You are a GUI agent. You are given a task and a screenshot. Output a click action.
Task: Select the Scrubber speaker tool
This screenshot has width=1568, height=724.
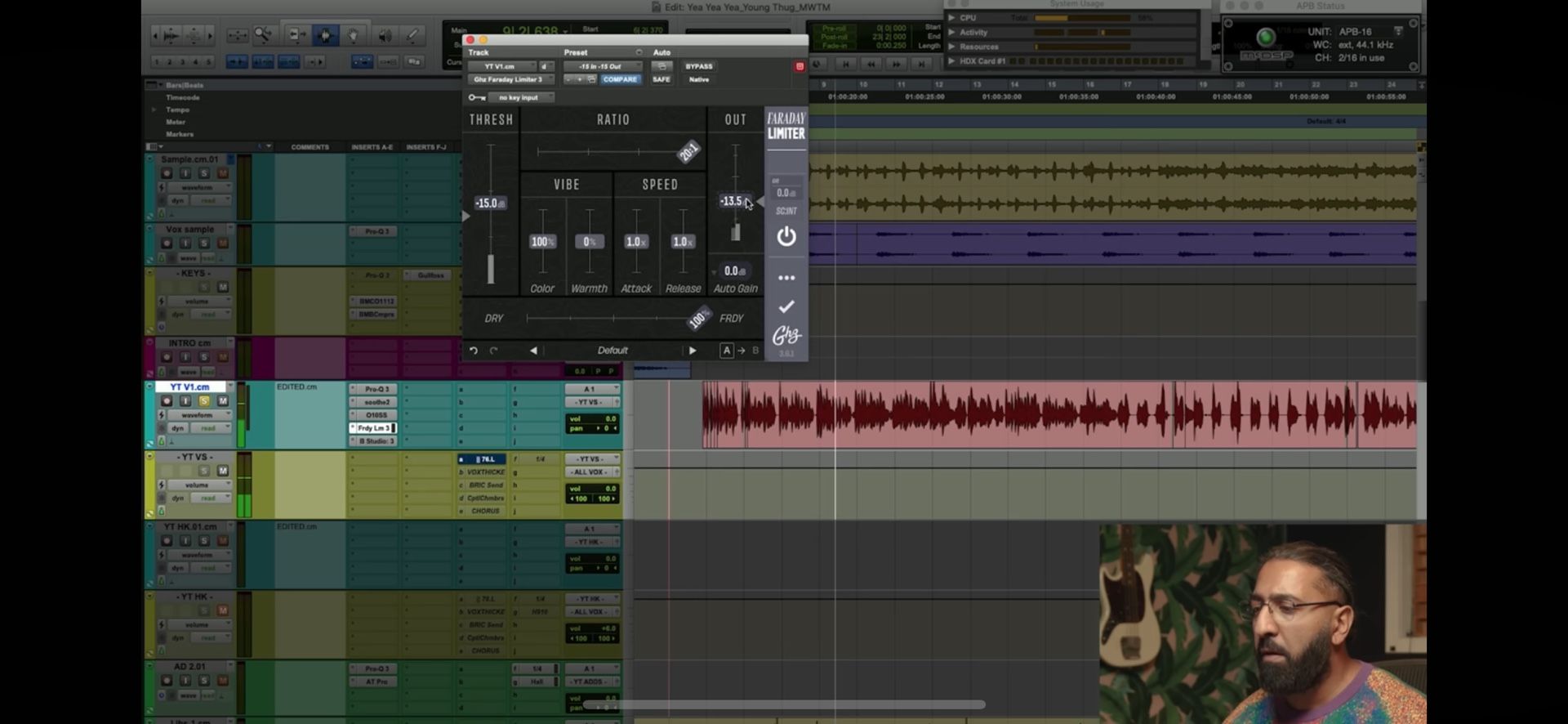(384, 34)
